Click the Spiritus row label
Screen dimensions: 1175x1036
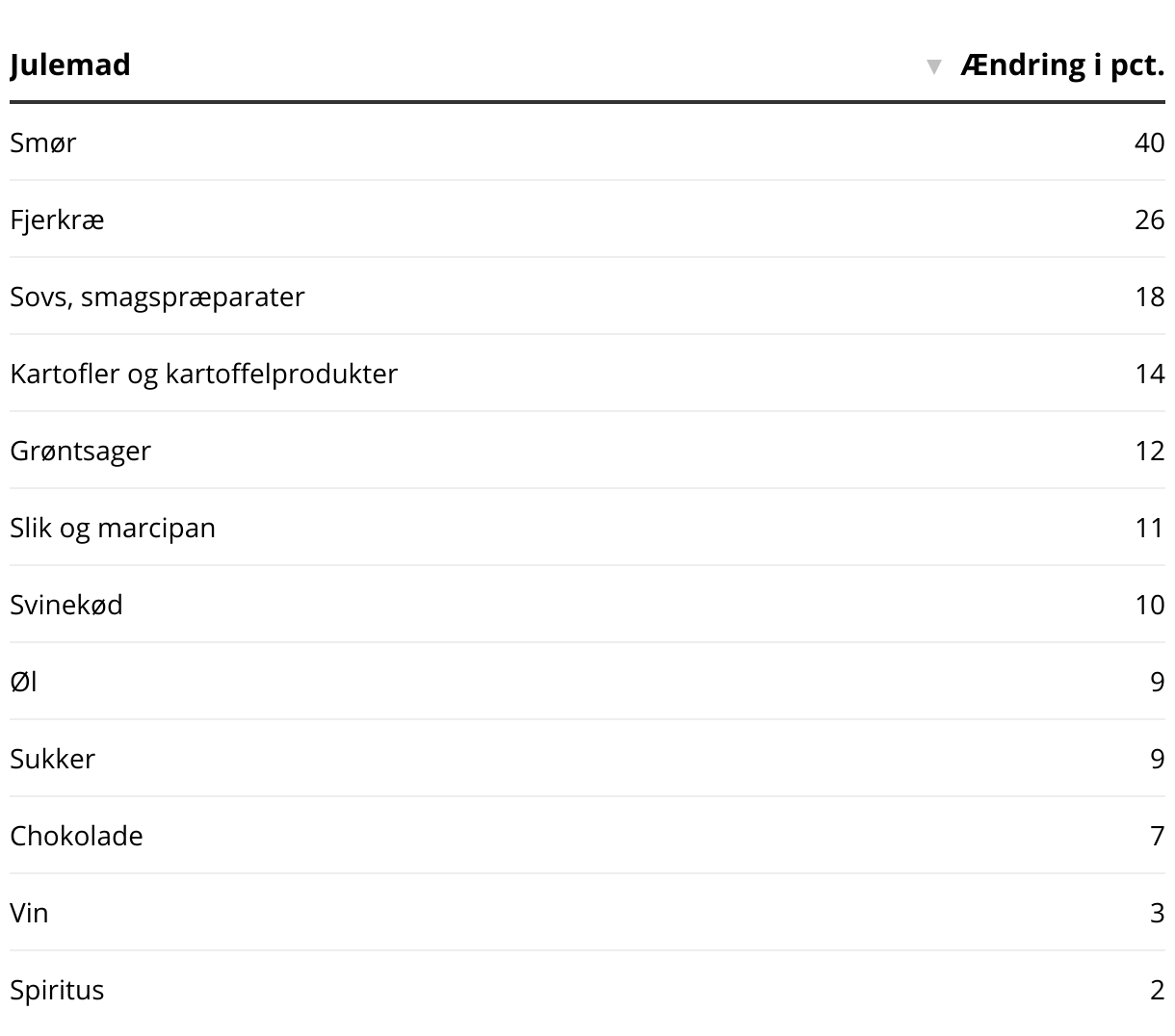(x=57, y=990)
